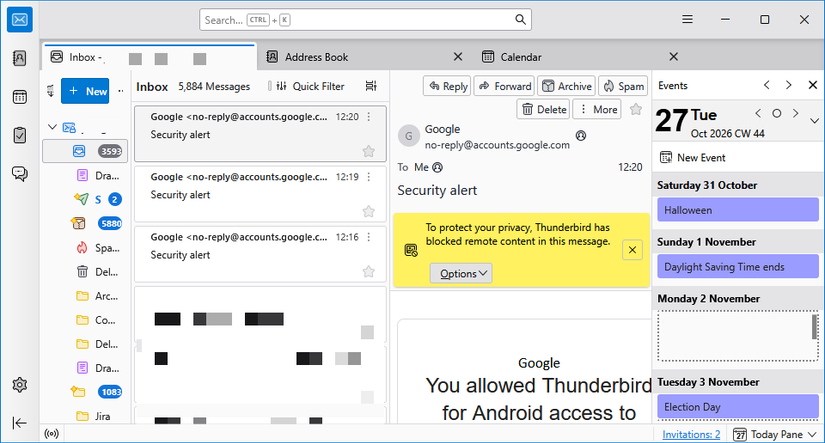This screenshot has height=443, width=825.
Task: Click the Forward button
Action: (x=505, y=86)
